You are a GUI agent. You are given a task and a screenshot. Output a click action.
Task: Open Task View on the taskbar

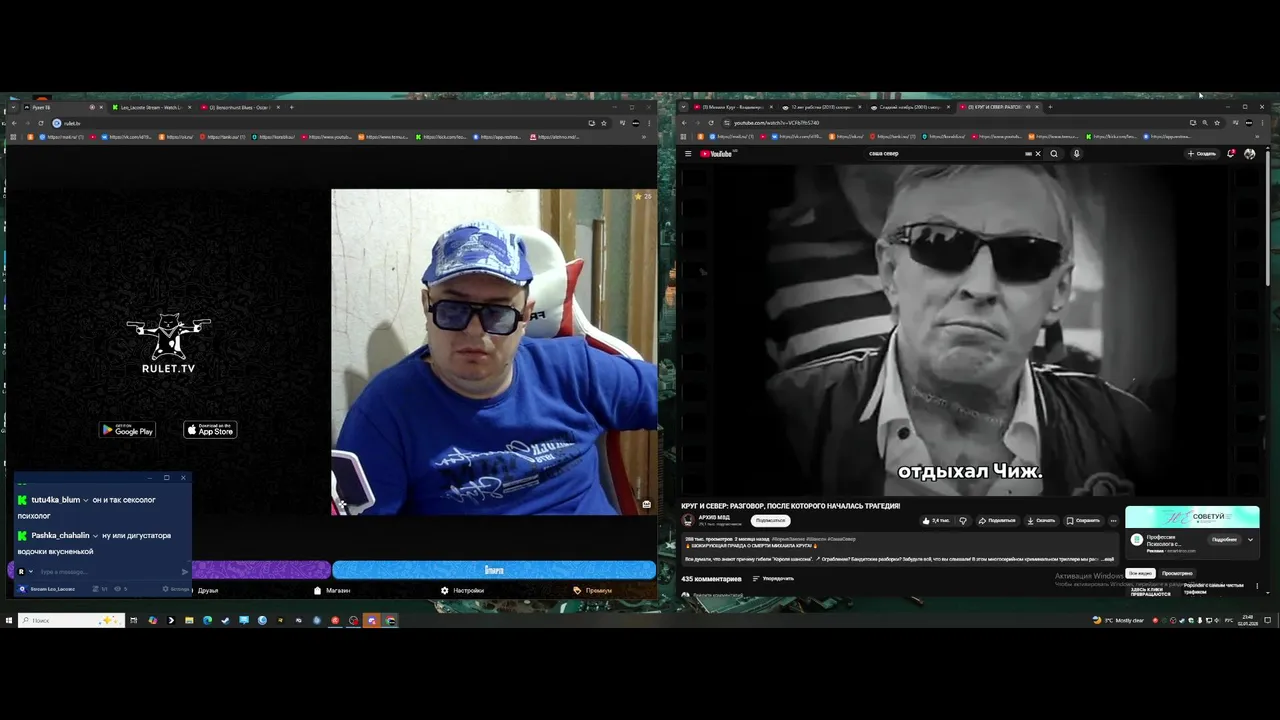click(x=133, y=620)
